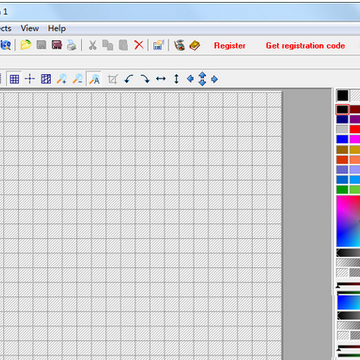
Task: Open the View menu
Action: pyautogui.click(x=30, y=28)
